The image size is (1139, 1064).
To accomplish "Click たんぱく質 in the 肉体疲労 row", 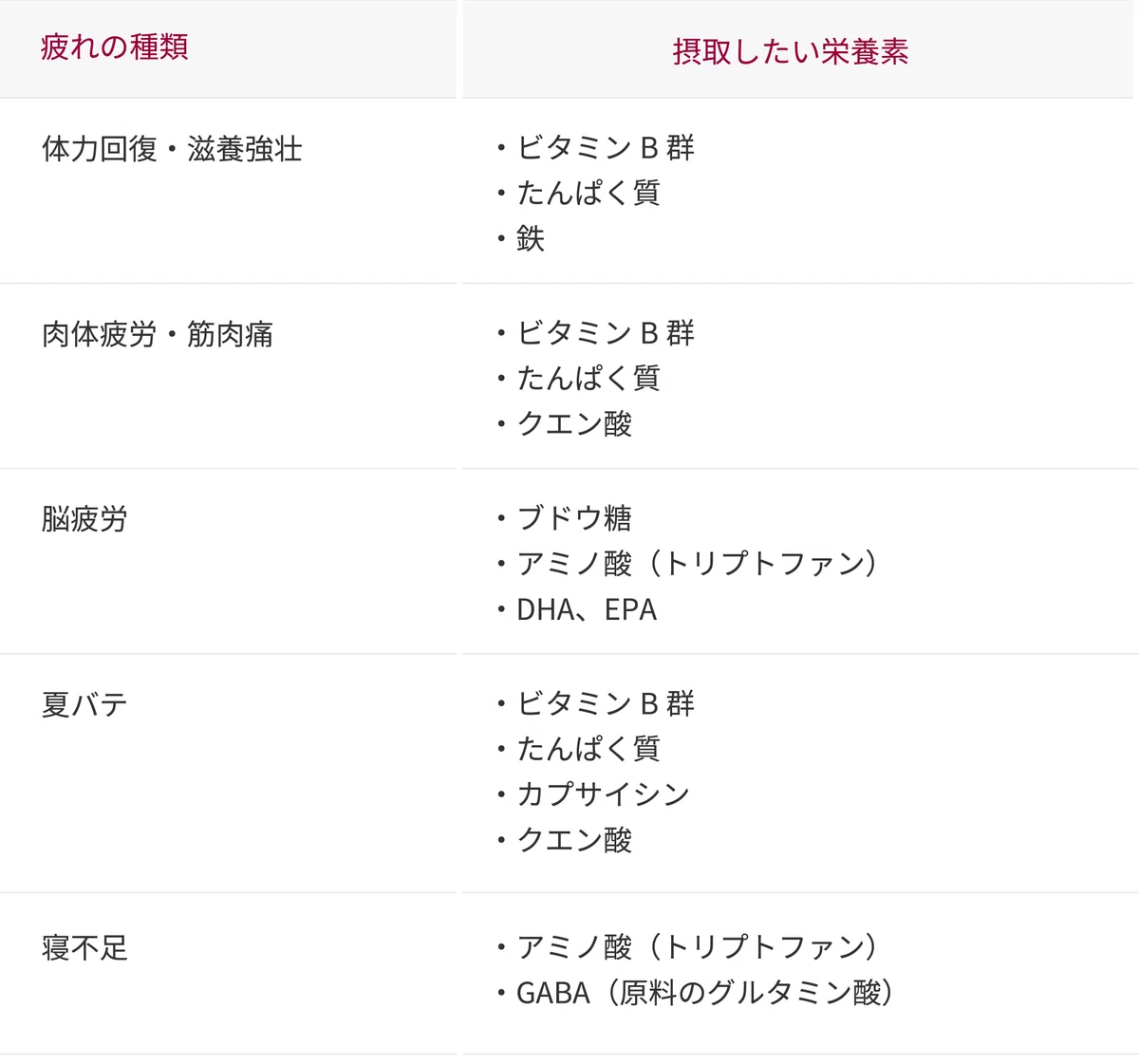I will click(588, 378).
